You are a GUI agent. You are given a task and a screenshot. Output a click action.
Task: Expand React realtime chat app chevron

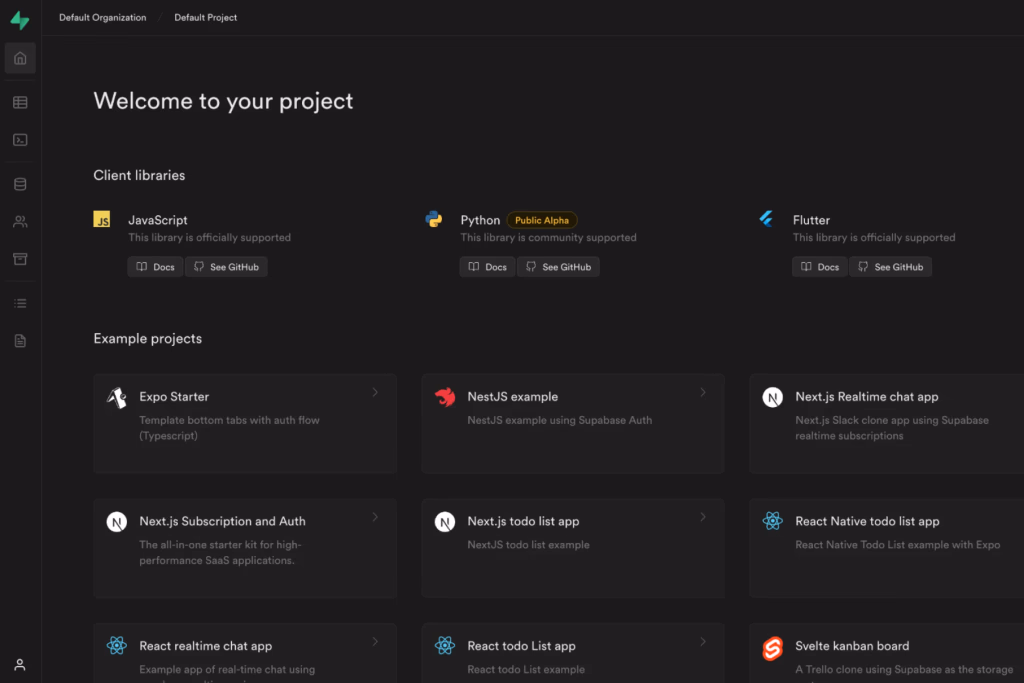[x=376, y=642]
